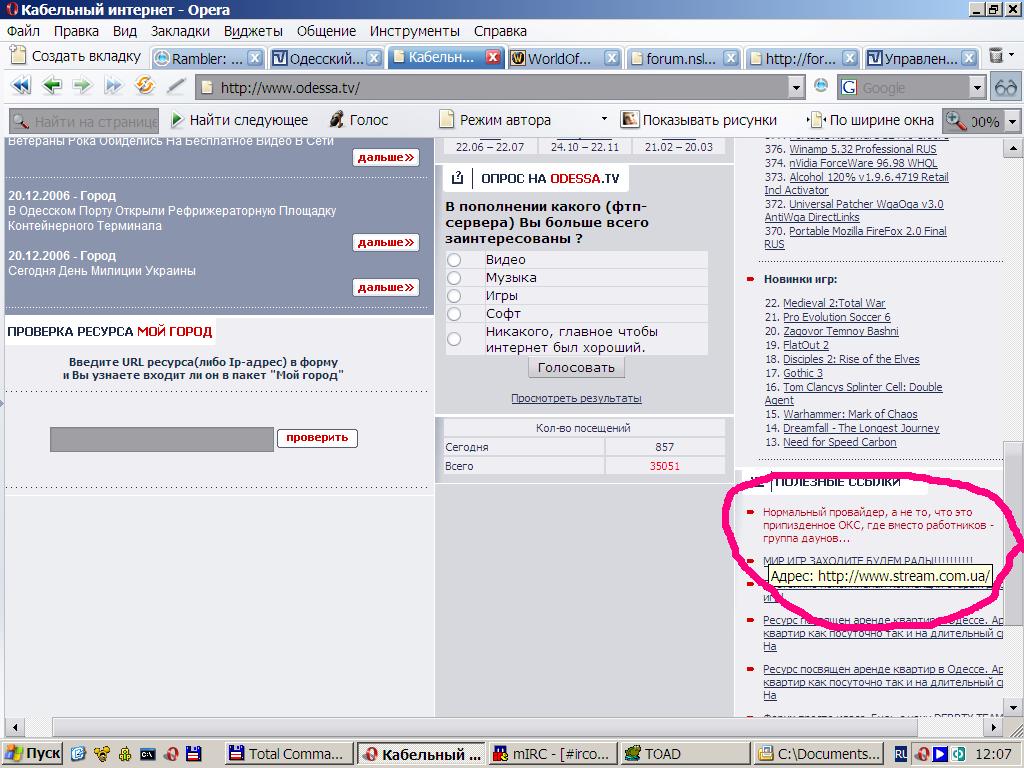The width and height of the screenshot is (1024, 768).
Task: Toggle По ширине окна fit width
Action: click(871, 120)
